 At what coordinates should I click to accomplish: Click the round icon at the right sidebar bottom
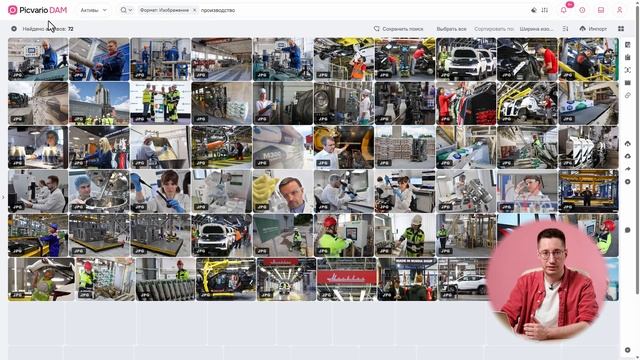point(628,350)
